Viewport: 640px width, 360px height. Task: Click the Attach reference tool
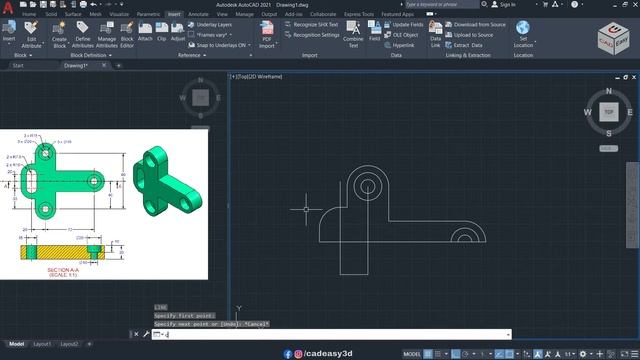coord(145,31)
